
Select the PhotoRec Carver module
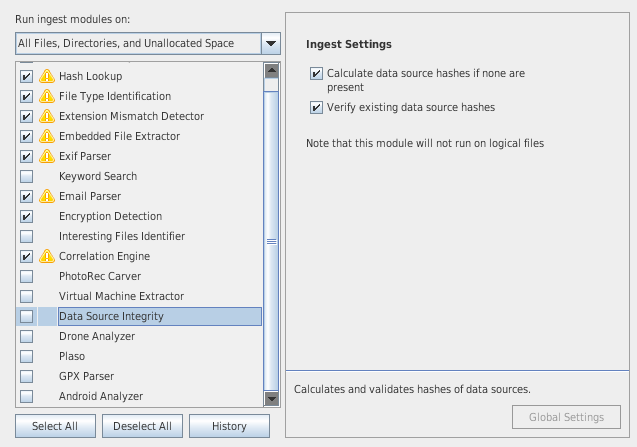[99, 276]
